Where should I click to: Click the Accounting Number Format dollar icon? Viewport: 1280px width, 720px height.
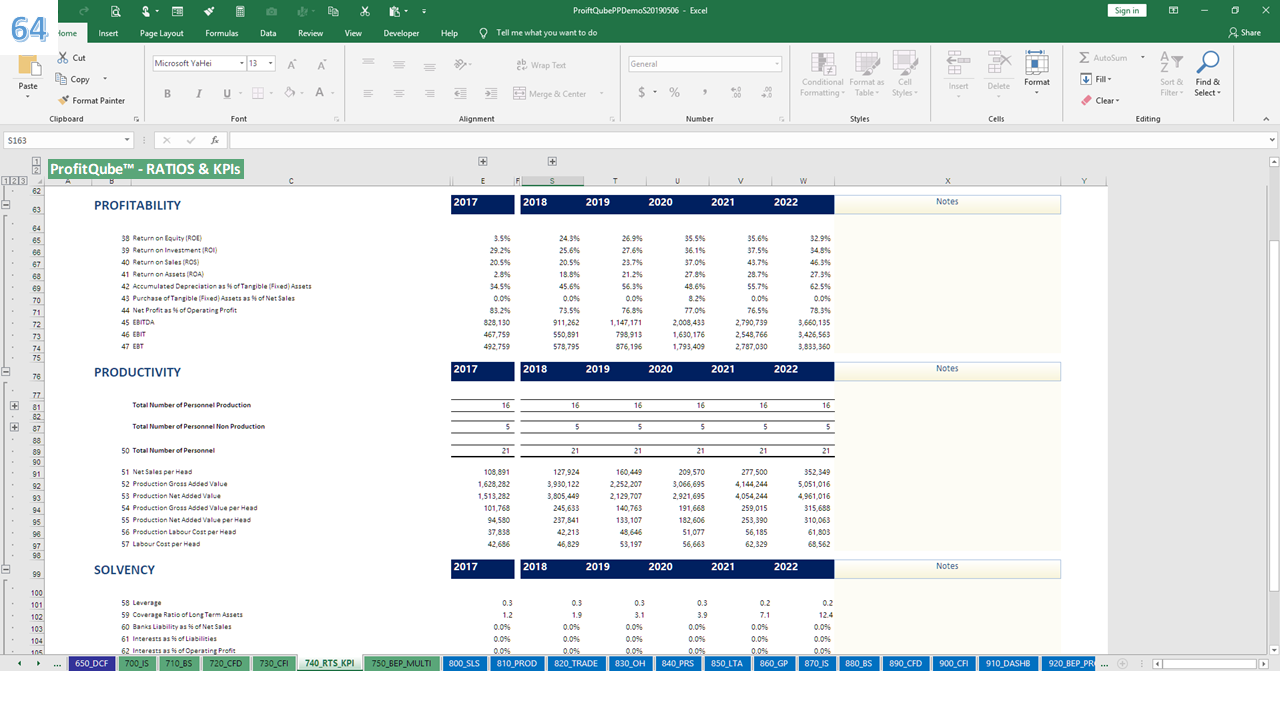pyautogui.click(x=641, y=92)
